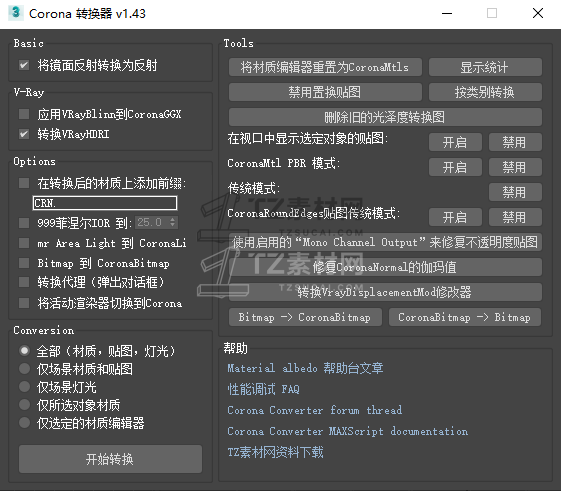Click the CRN. prefix text field
561x491 pixels.
(105, 203)
